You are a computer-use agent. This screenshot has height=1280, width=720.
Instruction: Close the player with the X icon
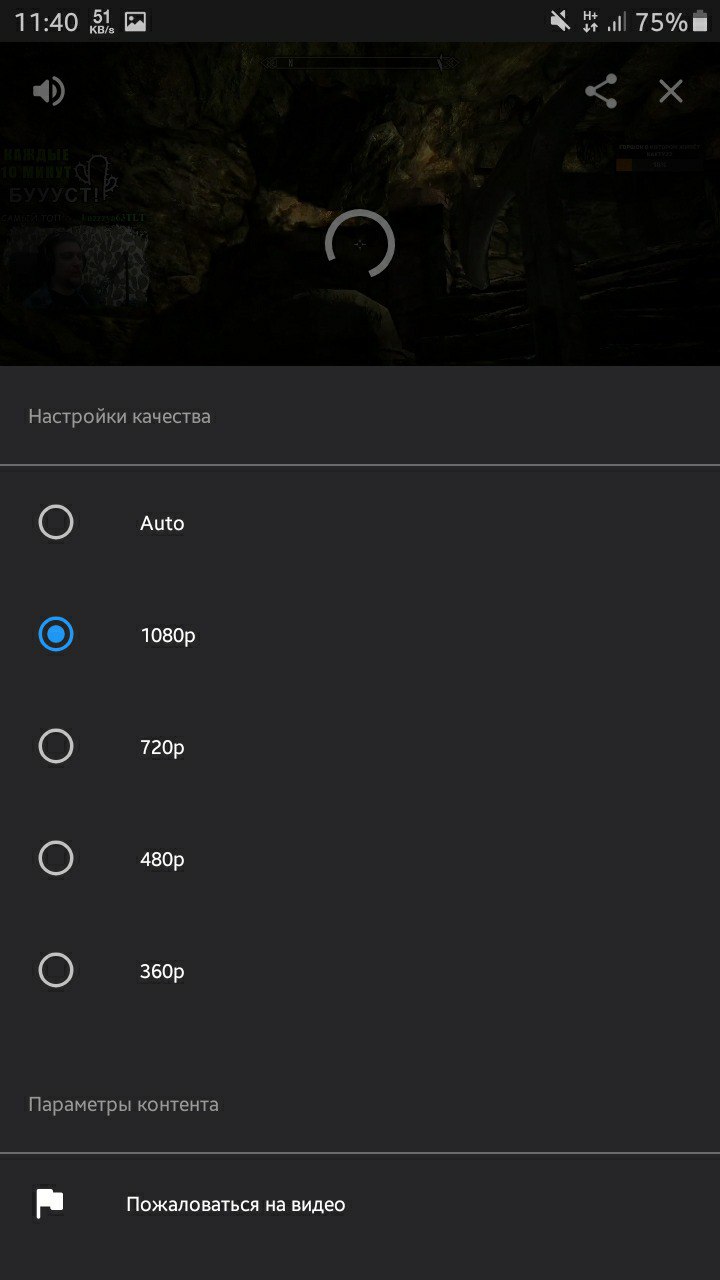tap(671, 92)
